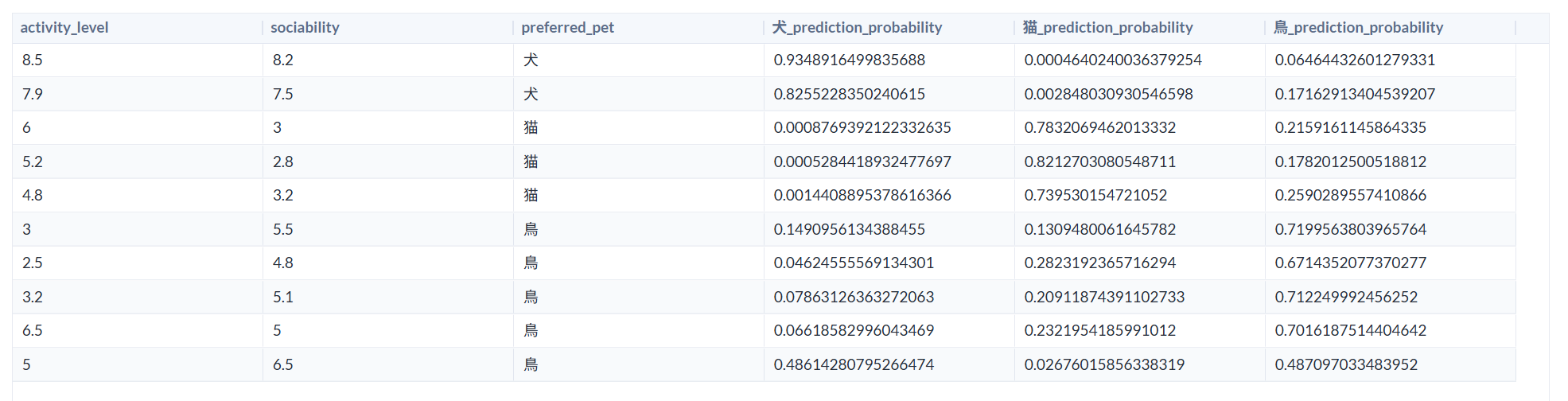The height and width of the screenshot is (401, 1568).
Task: Click the sociability cell showing 7.5
Action: 283,94
